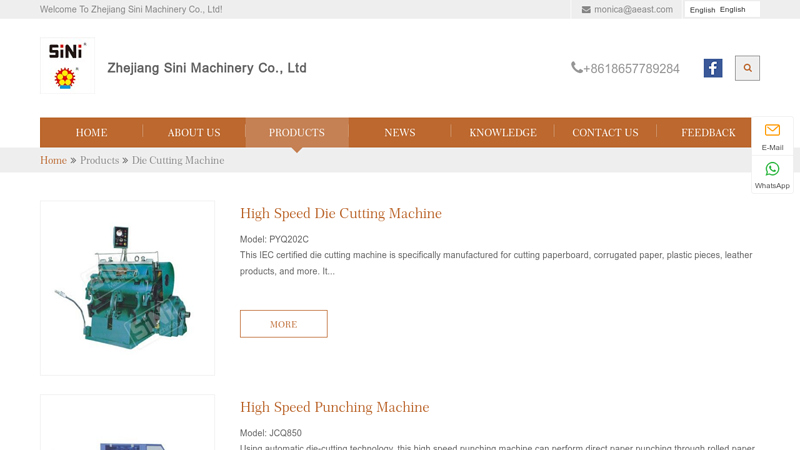Click the search magnifier button
800x450 pixels.
tap(747, 68)
